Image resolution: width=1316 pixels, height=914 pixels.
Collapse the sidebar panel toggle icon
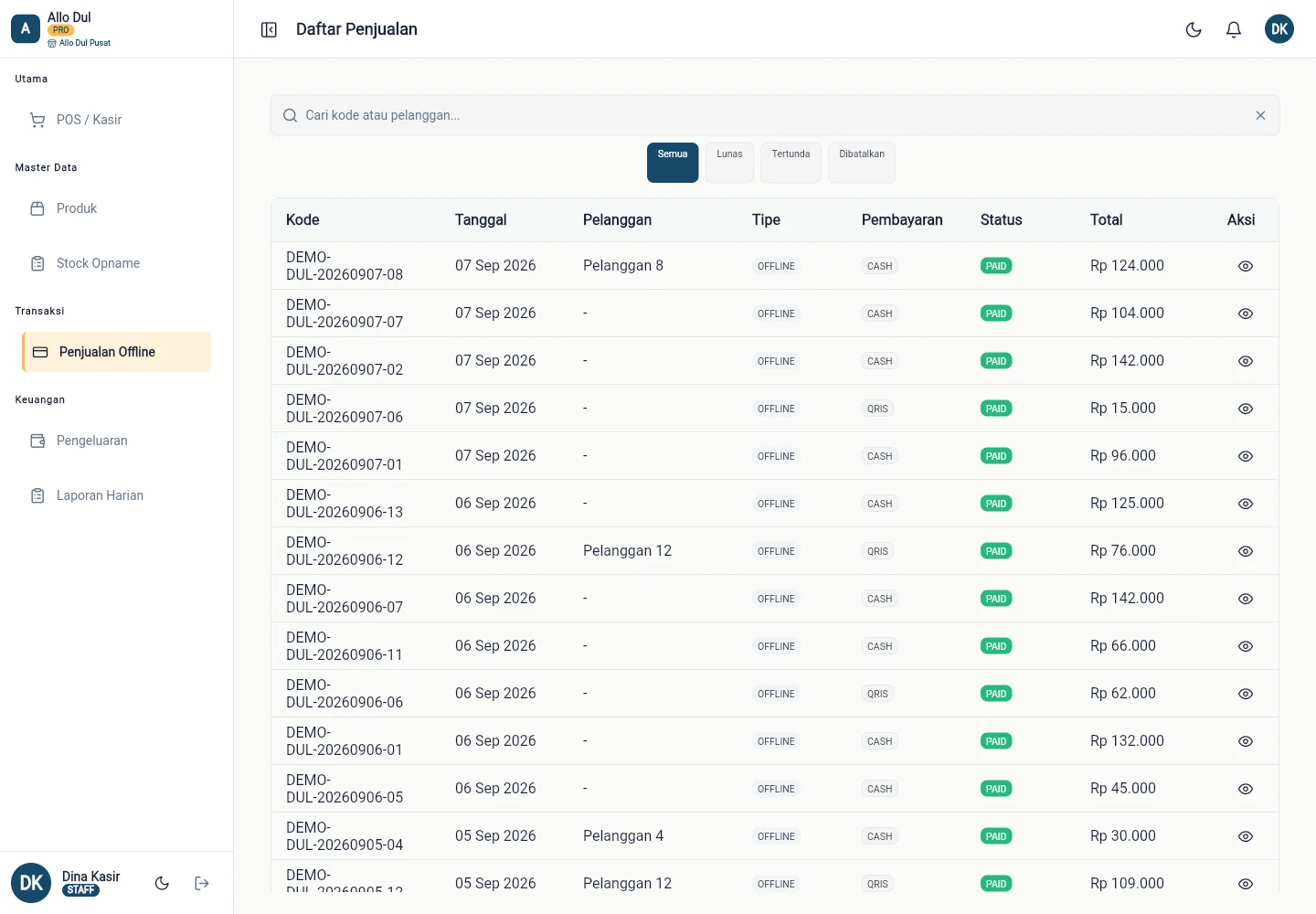point(269,29)
